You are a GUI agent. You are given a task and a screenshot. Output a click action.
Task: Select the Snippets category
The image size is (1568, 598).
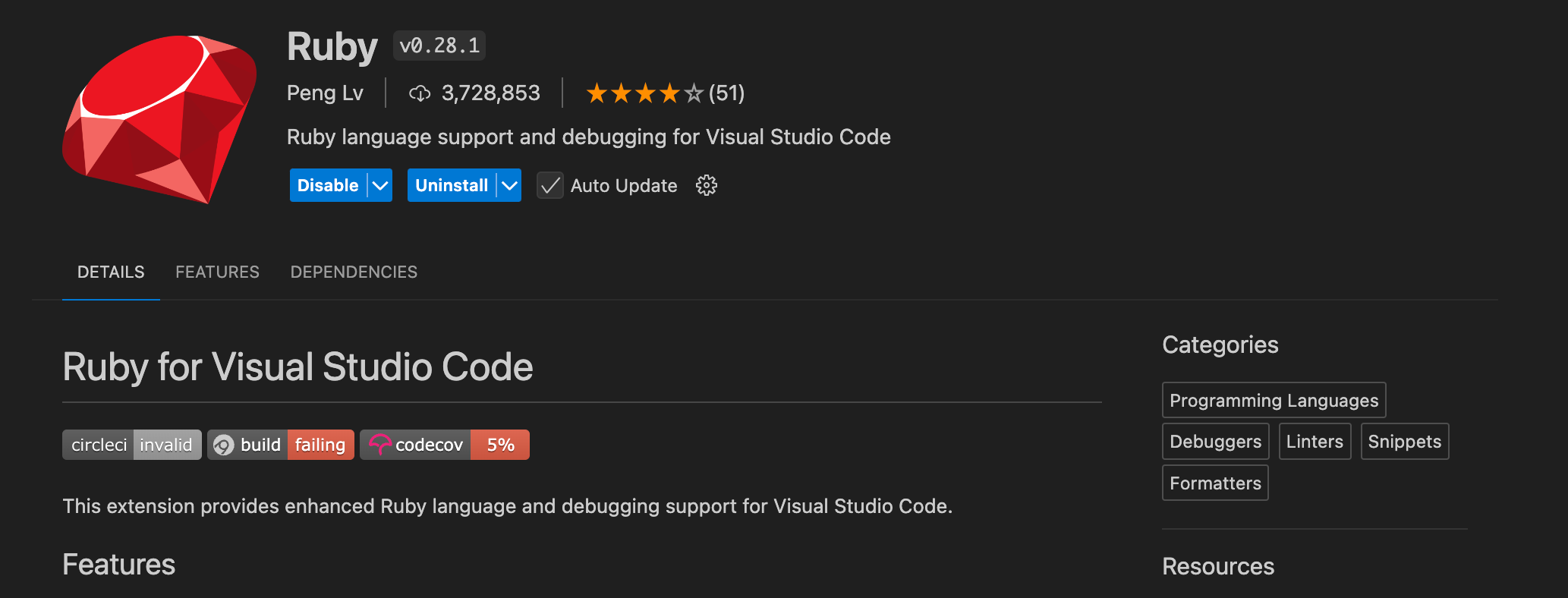point(1405,441)
